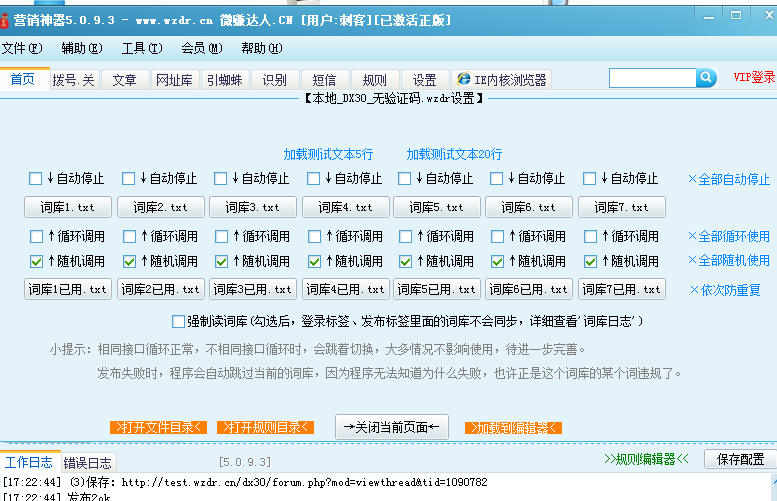The width and height of the screenshot is (777, 501).
Task: Enable 自动停止 checkbox above 词库4.txt
Action: tap(313, 178)
